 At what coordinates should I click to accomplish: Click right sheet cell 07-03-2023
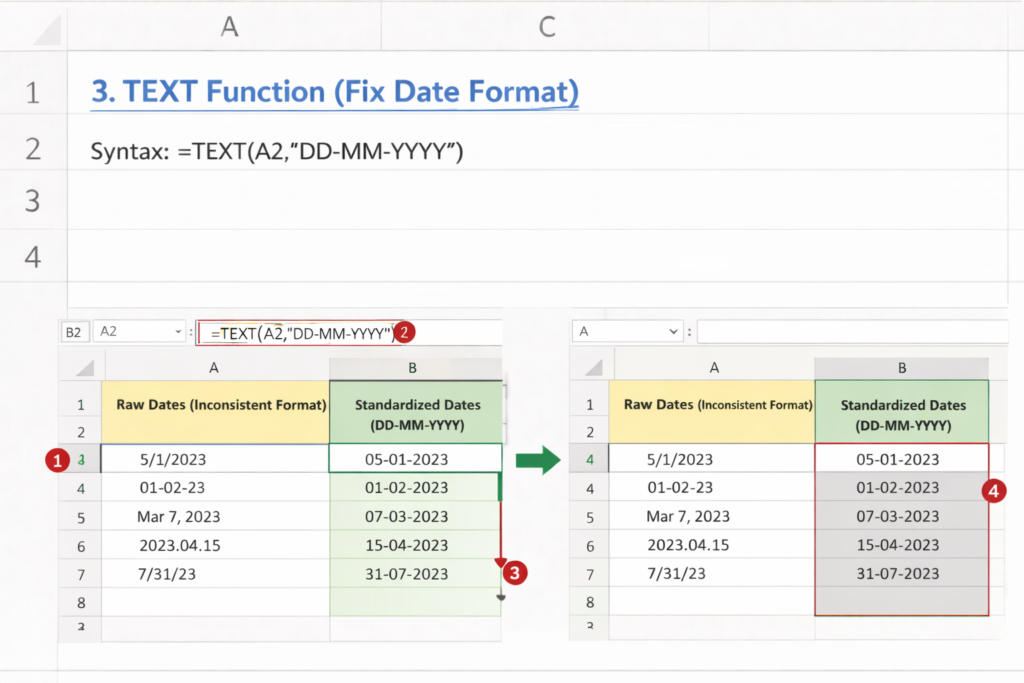click(902, 516)
